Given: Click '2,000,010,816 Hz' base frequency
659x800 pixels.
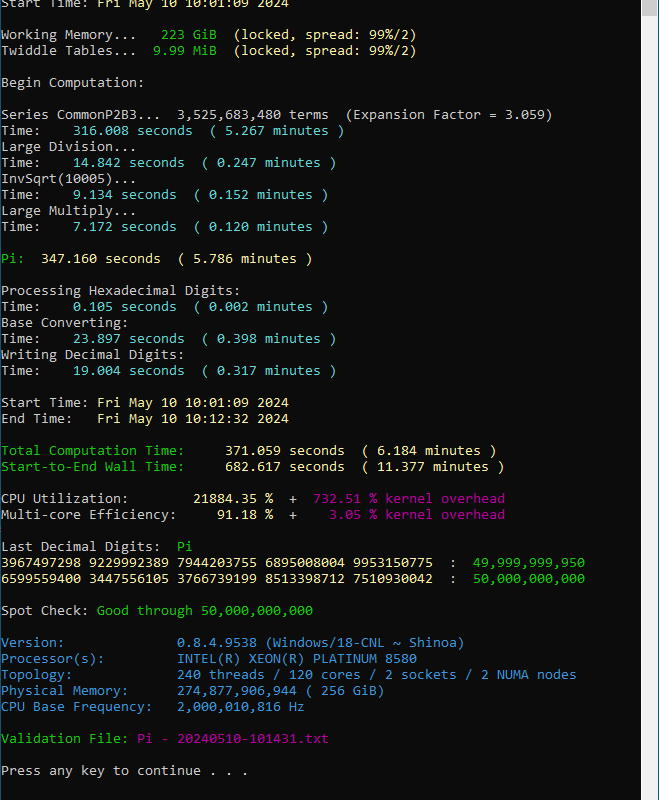Looking at the screenshot, I should (240, 707).
